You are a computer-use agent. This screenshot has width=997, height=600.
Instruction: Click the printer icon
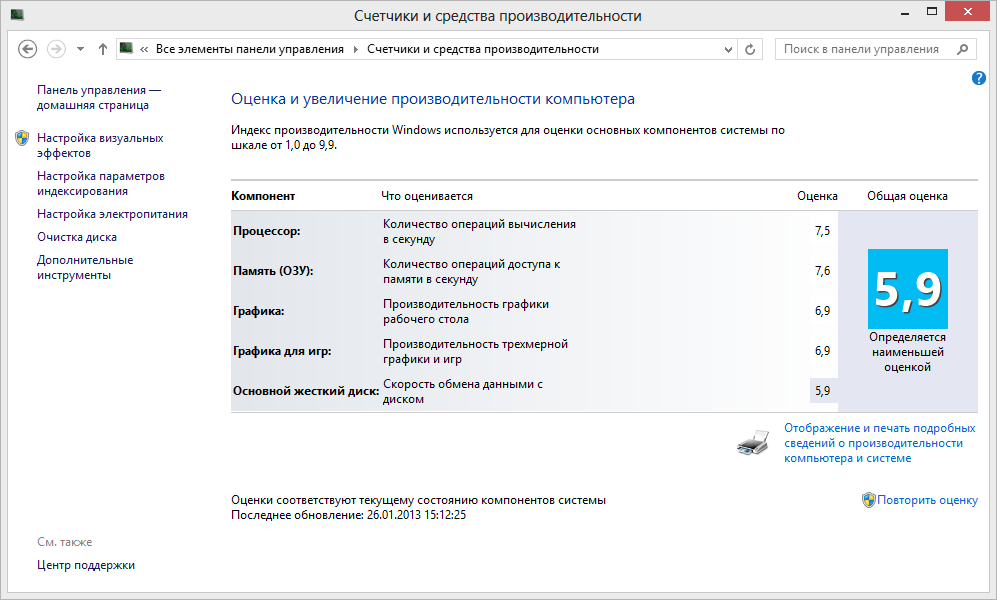(753, 442)
